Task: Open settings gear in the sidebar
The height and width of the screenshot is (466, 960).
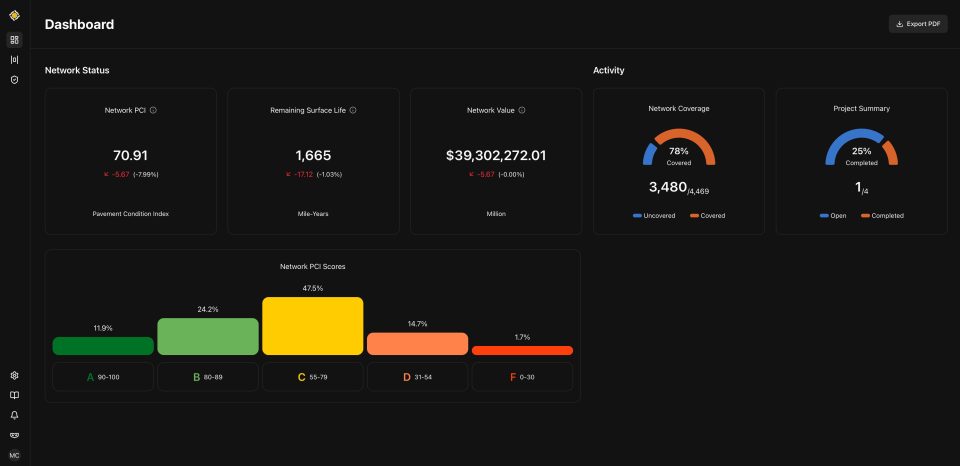Action: [14, 376]
